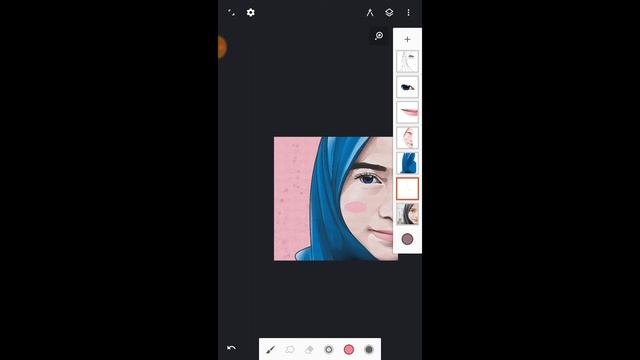Open the mauve background color swatch
Image resolution: width=640 pixels, height=360 pixels.
pos(407,239)
